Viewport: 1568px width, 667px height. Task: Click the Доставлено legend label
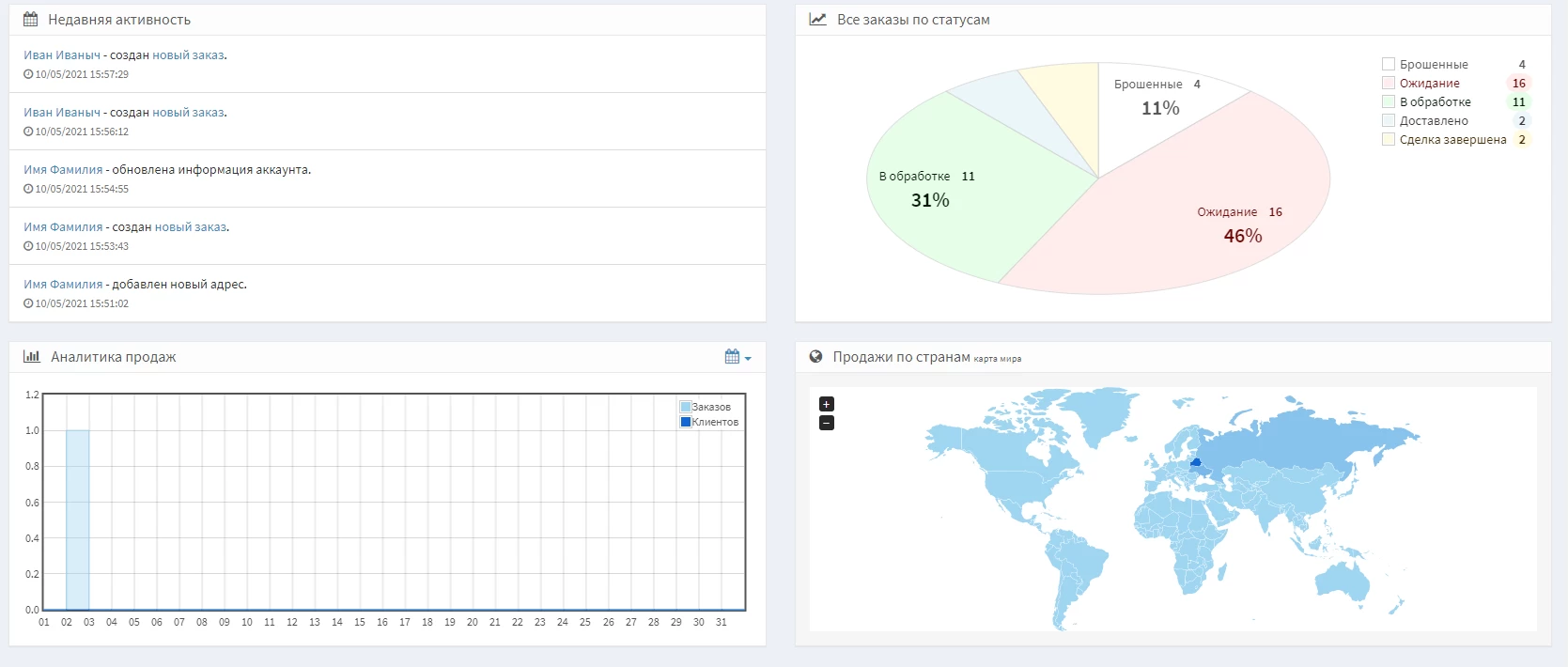(1434, 120)
